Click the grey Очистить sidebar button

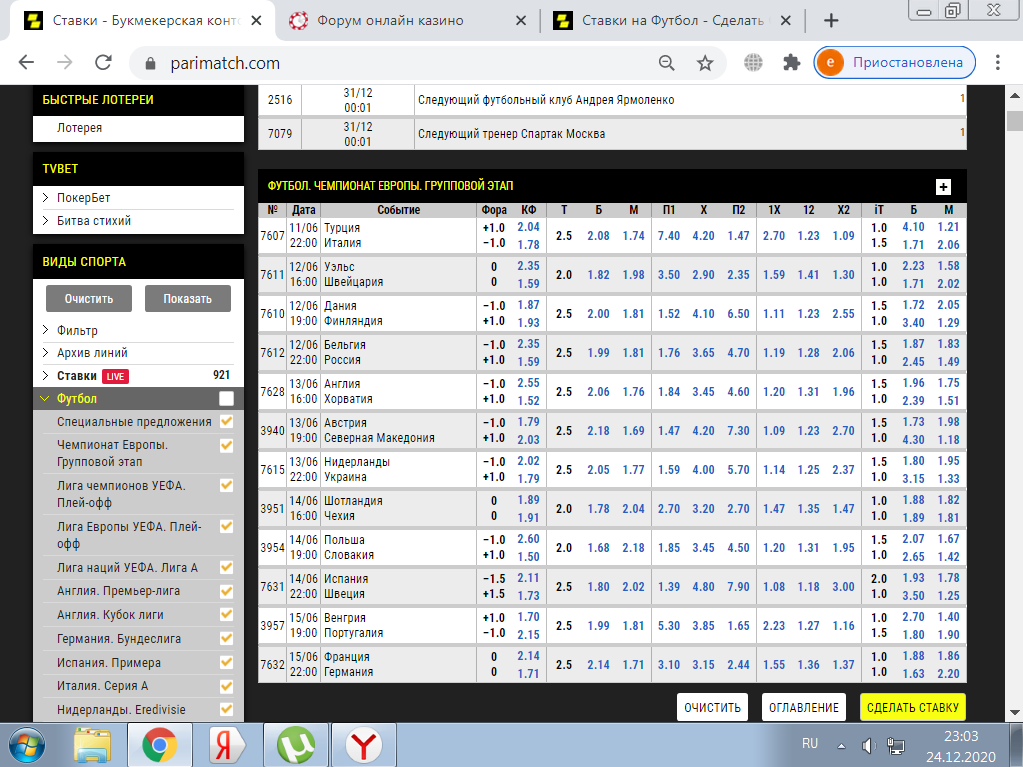tap(89, 299)
